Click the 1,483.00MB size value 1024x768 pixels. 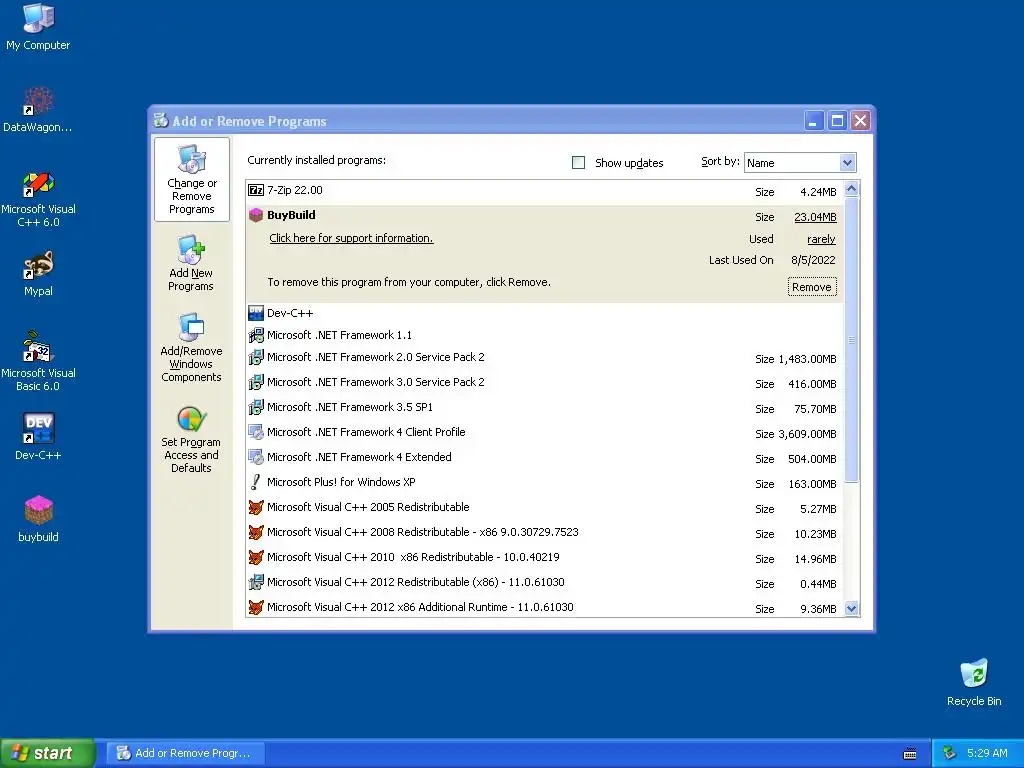(807, 359)
